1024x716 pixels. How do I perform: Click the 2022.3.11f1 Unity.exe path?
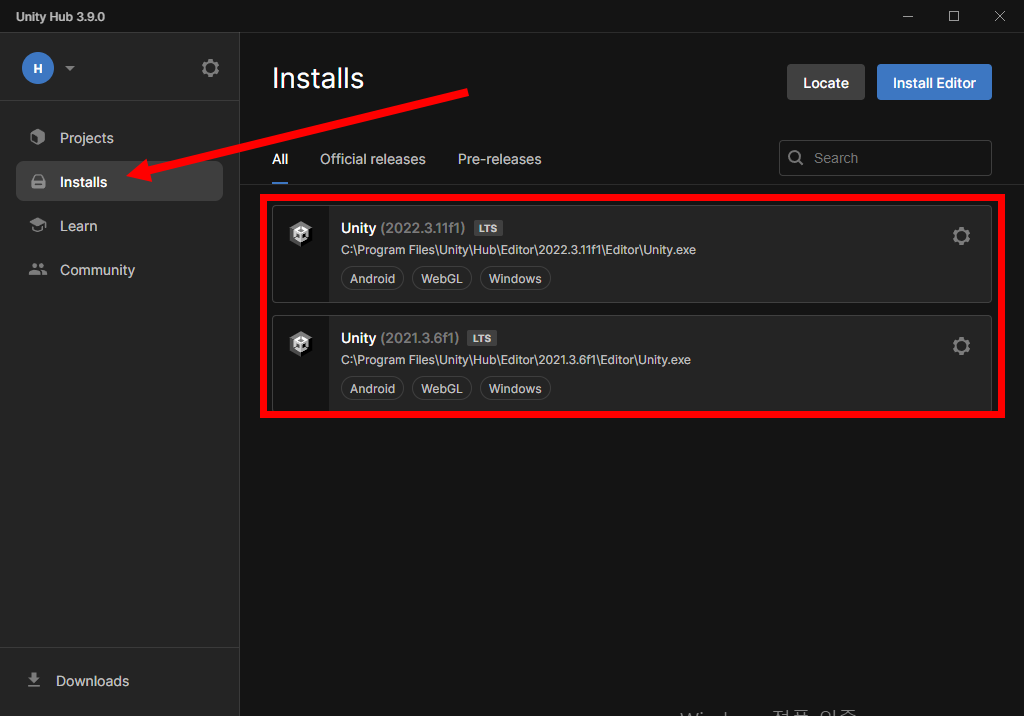519,250
